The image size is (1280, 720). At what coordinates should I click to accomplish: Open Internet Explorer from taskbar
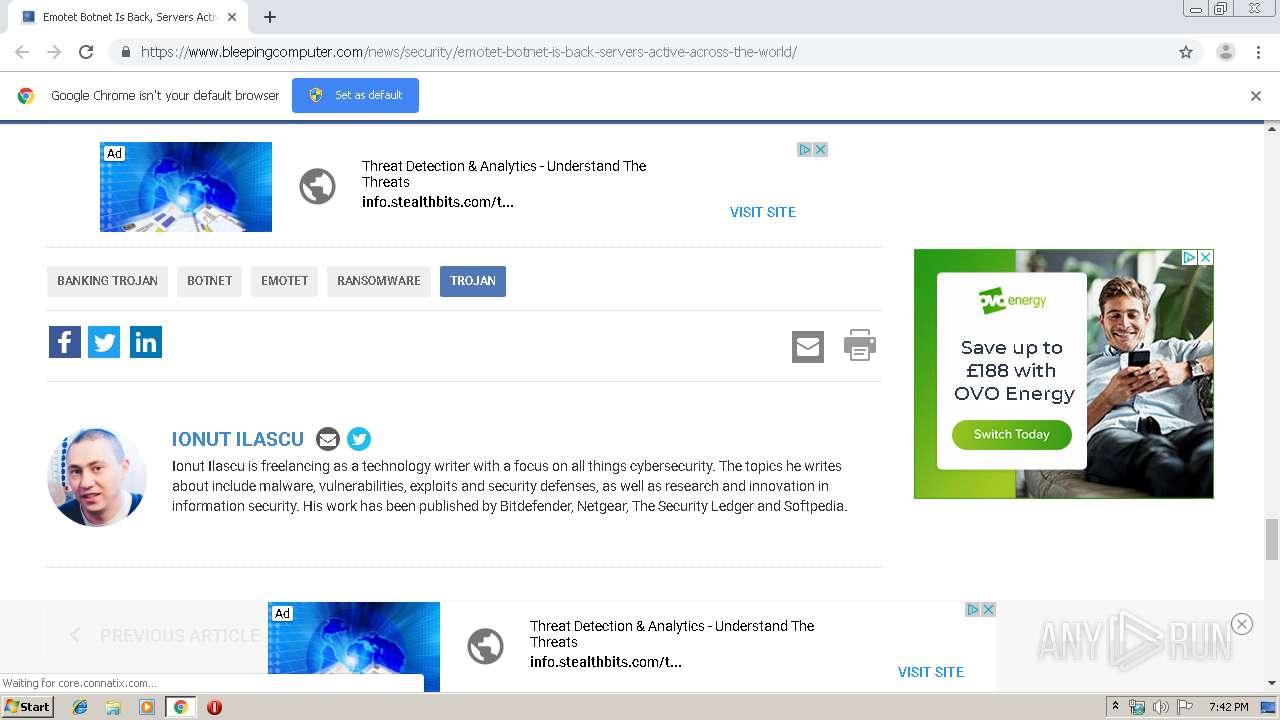coord(80,707)
